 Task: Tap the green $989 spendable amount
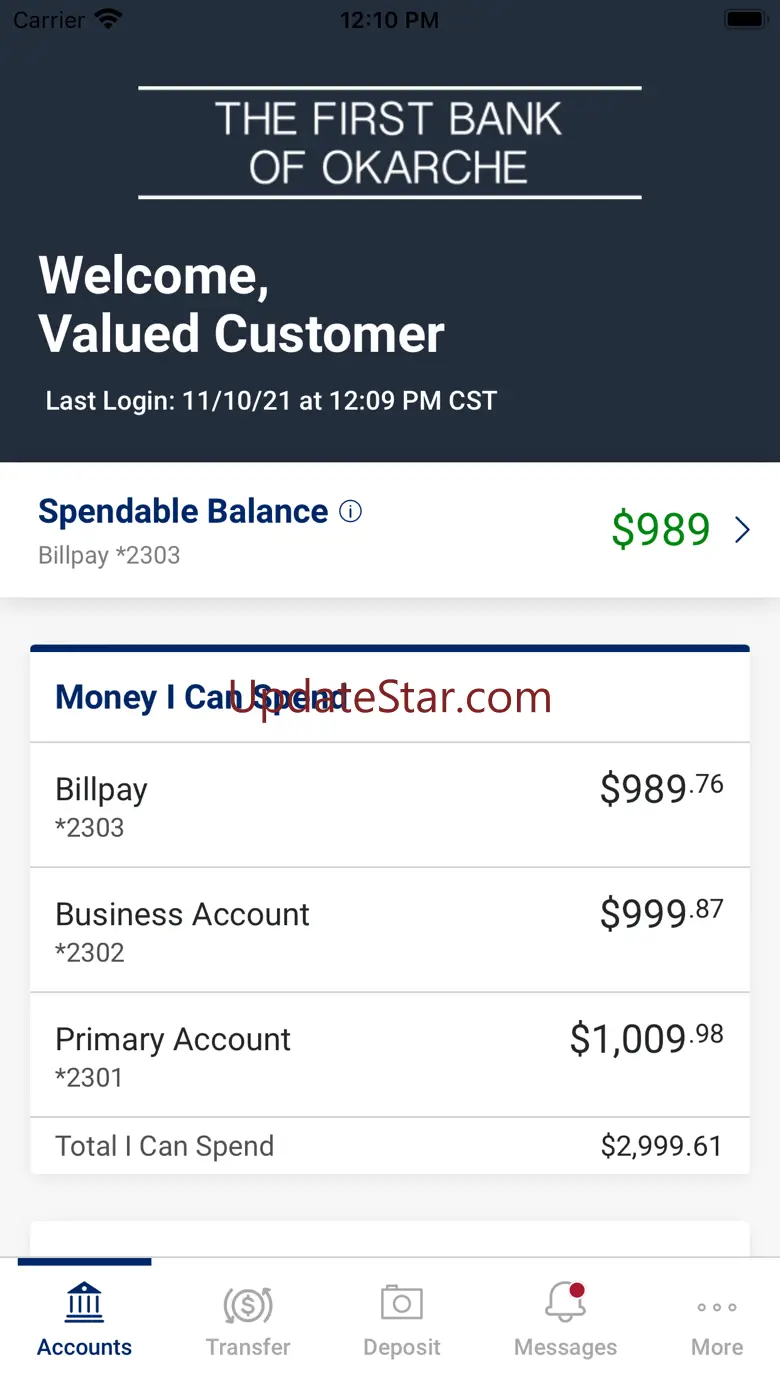click(x=661, y=530)
